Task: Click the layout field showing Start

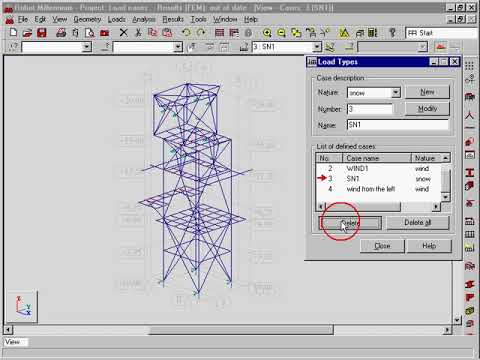Action: click(442, 33)
